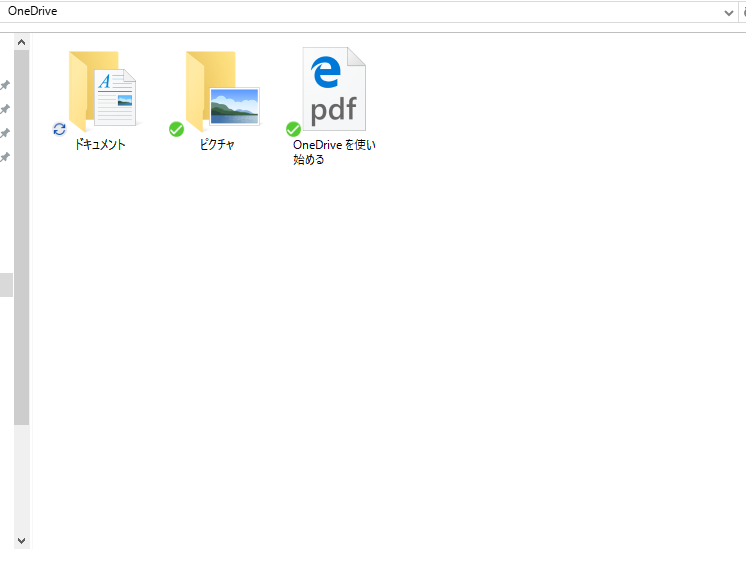Image resolution: width=746 pixels, height=562 pixels.
Task: Select the ドキュメント label text
Action: (x=100, y=144)
